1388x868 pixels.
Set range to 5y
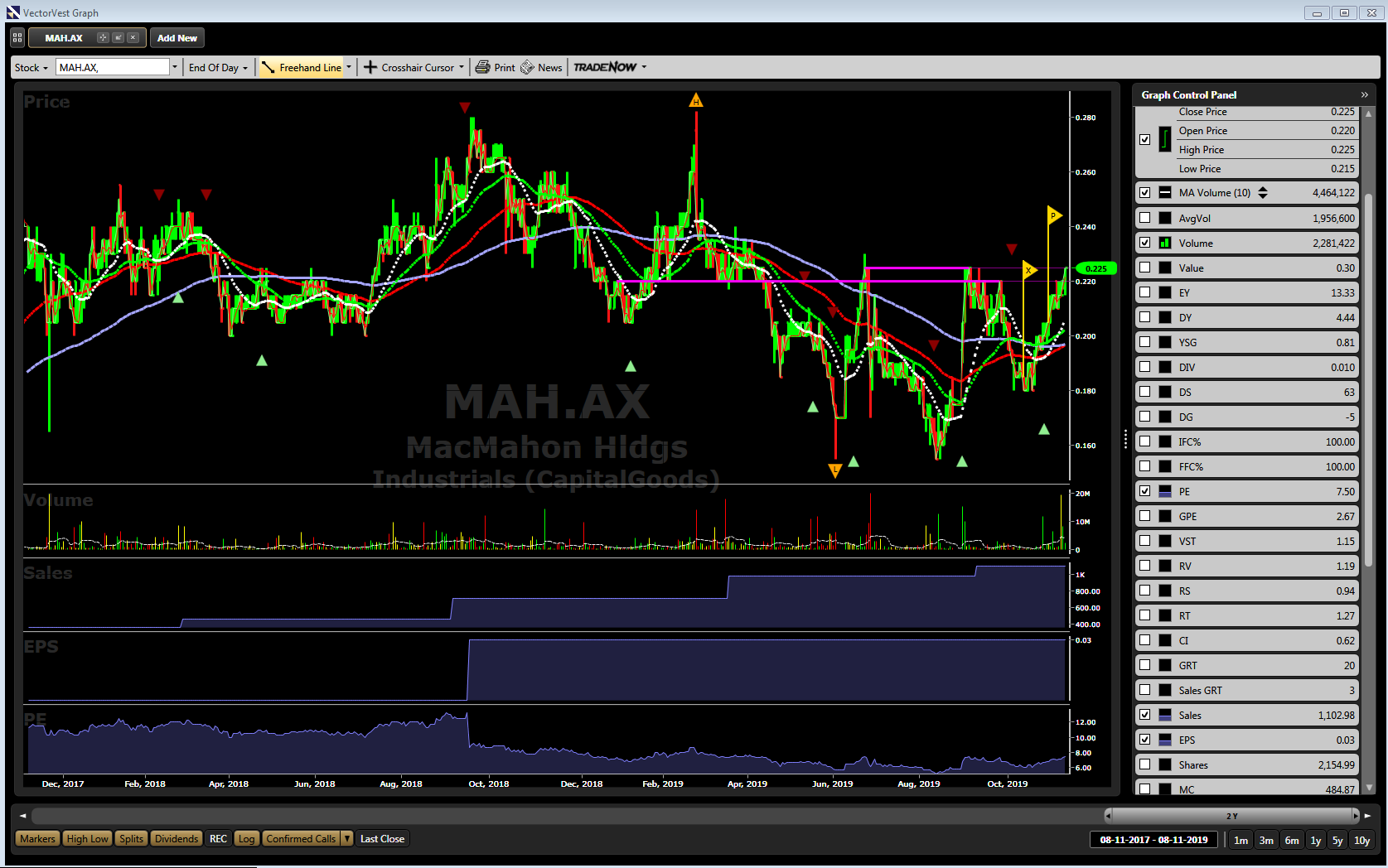tap(1337, 840)
